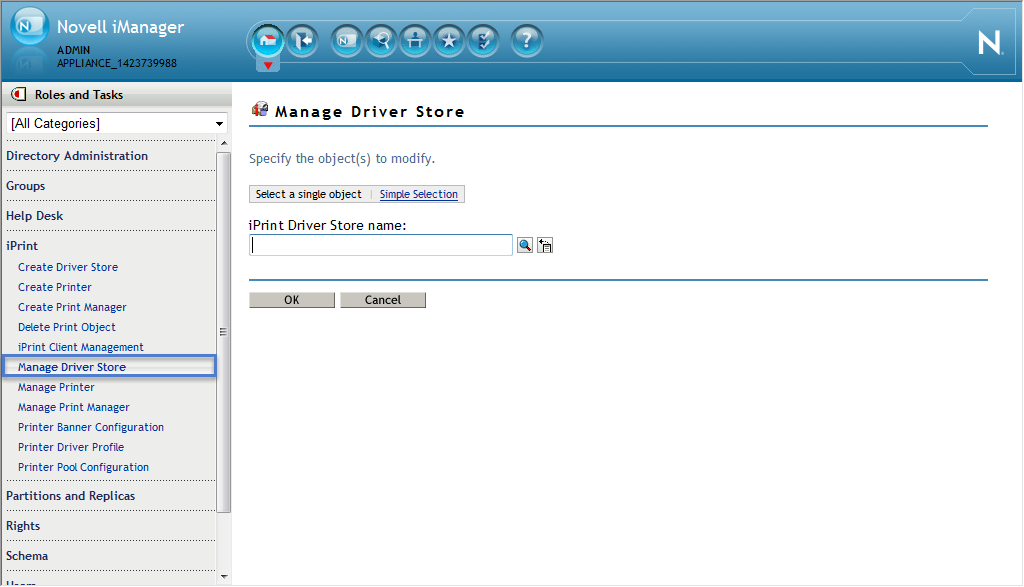Click sidebar scrollbar up arrow

click(x=224, y=144)
